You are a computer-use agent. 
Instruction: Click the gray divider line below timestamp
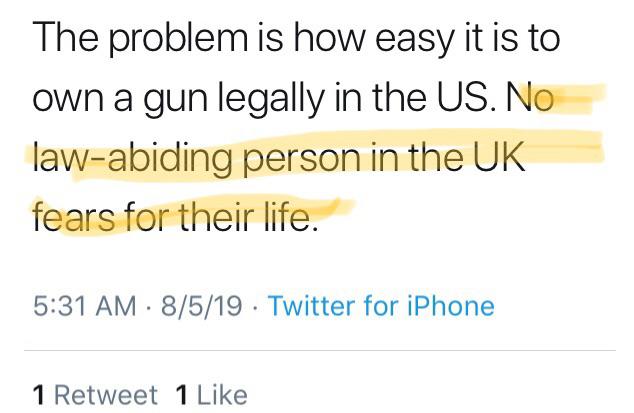click(319, 350)
